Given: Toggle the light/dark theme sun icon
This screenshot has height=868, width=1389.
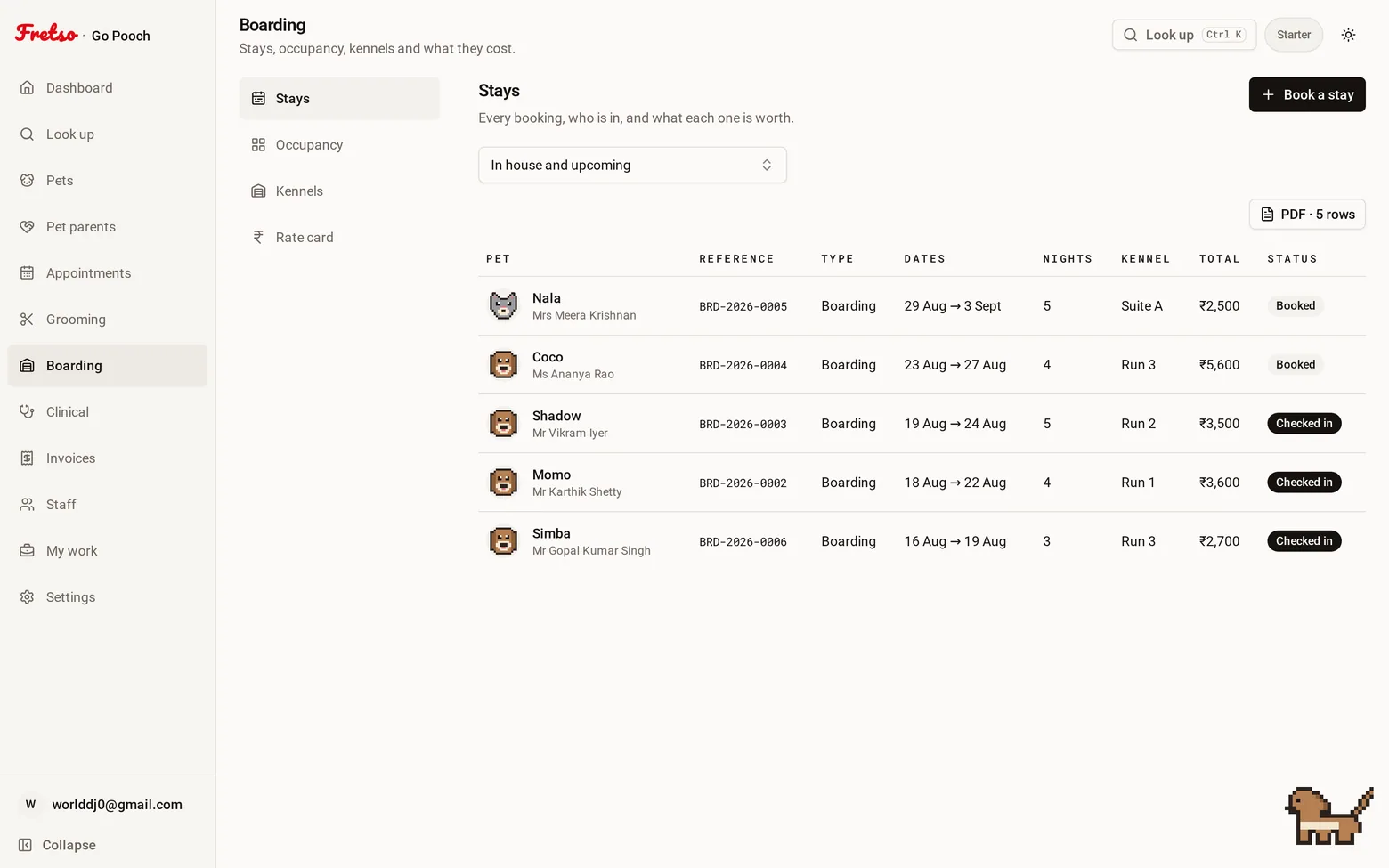Looking at the screenshot, I should pos(1348,35).
